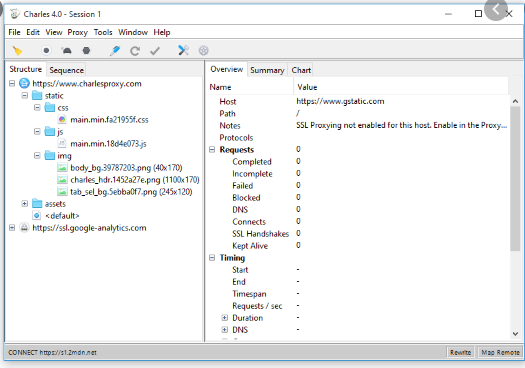Toggle the turtle Throttling icon

pos(67,51)
